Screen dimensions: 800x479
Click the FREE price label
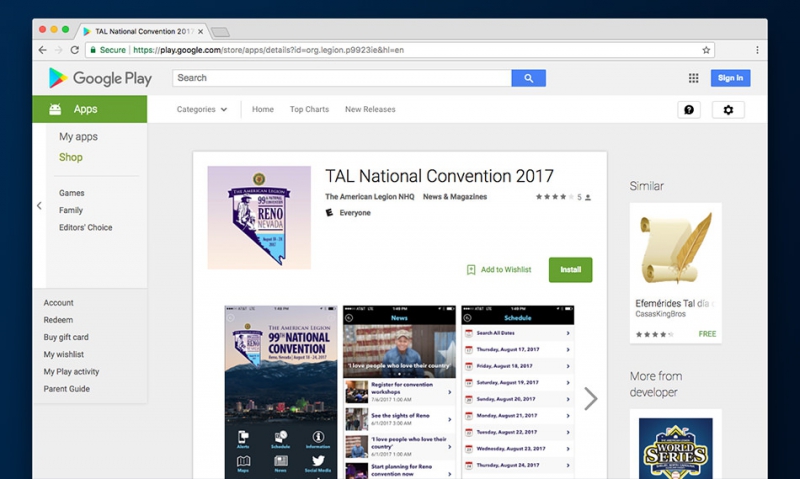pyautogui.click(x=707, y=334)
